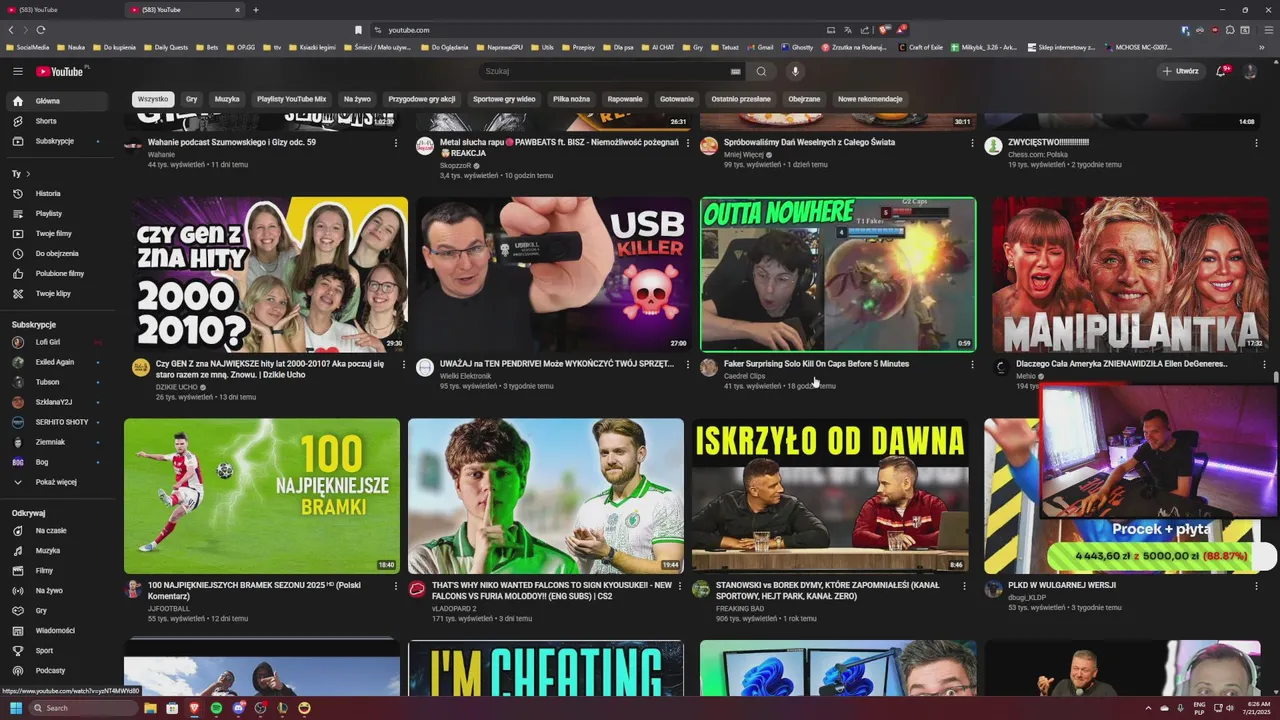1280x720 pixels.
Task: Open the on-screen keyboard icon in search box
Action: coord(736,71)
